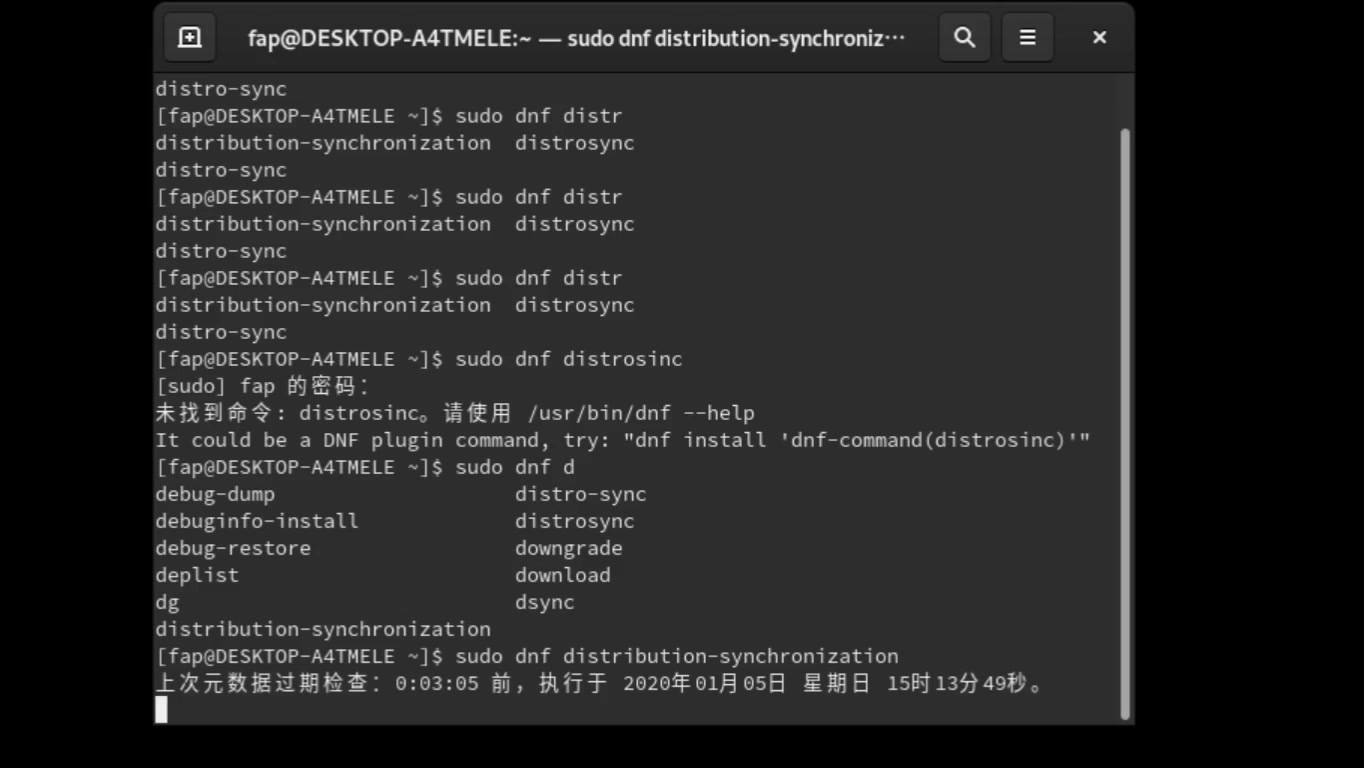Click the 'deplist' completion entry
The height and width of the screenshot is (768, 1364).
tap(196, 574)
